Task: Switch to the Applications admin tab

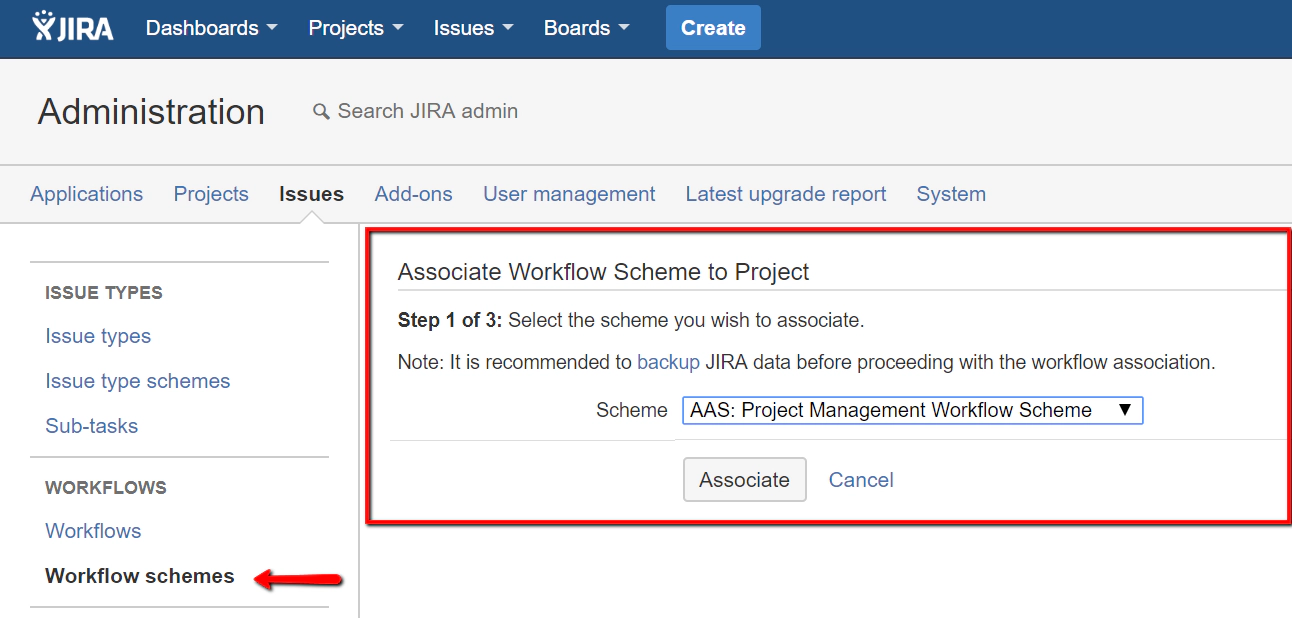Action: (x=86, y=194)
